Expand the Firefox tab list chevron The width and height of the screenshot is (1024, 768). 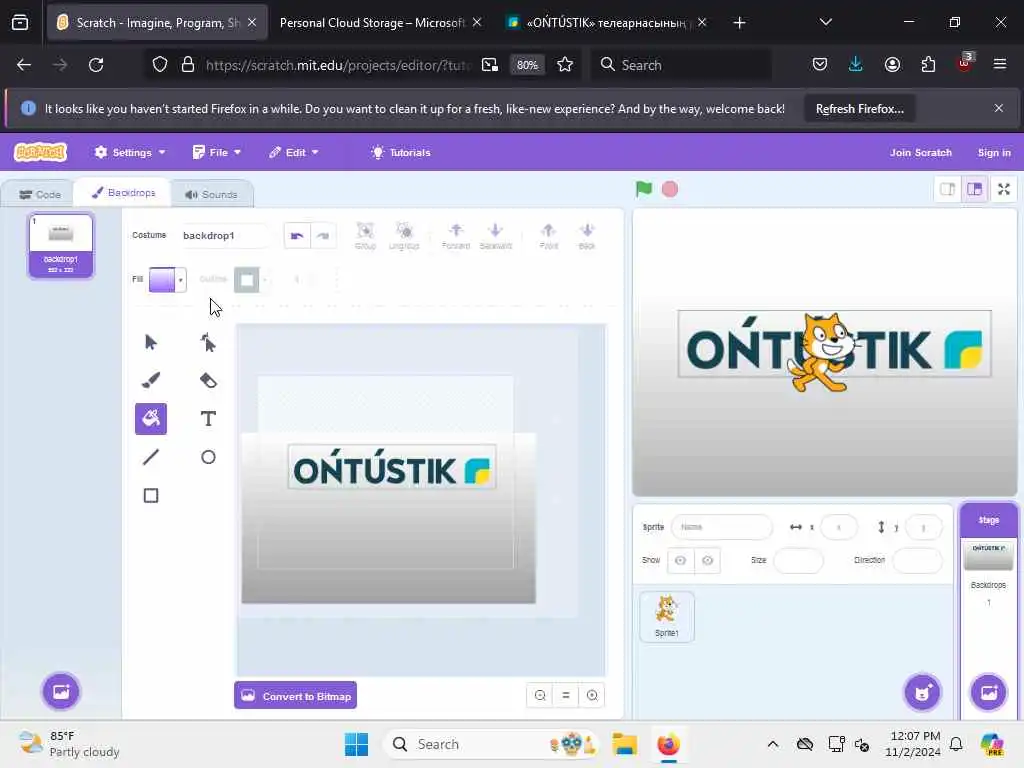click(825, 22)
